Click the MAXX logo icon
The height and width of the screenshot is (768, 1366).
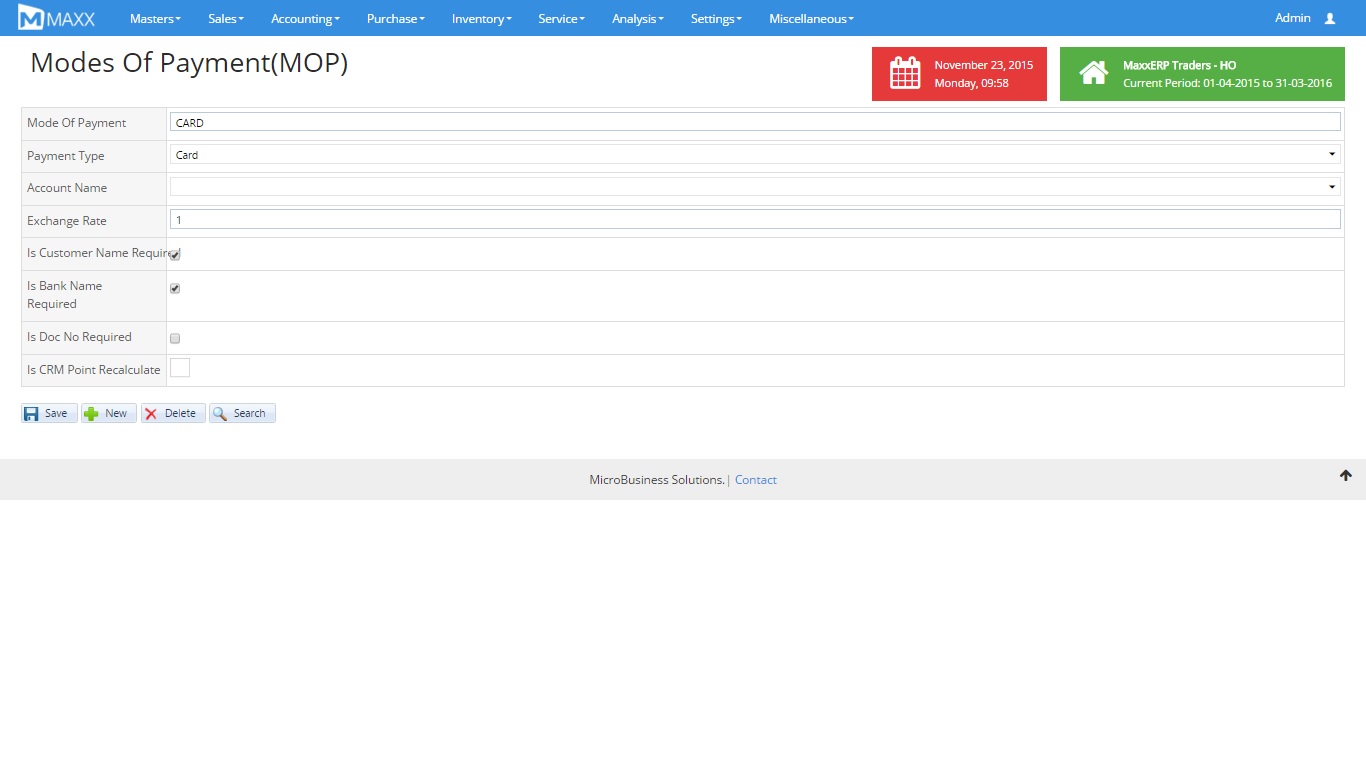(31, 18)
